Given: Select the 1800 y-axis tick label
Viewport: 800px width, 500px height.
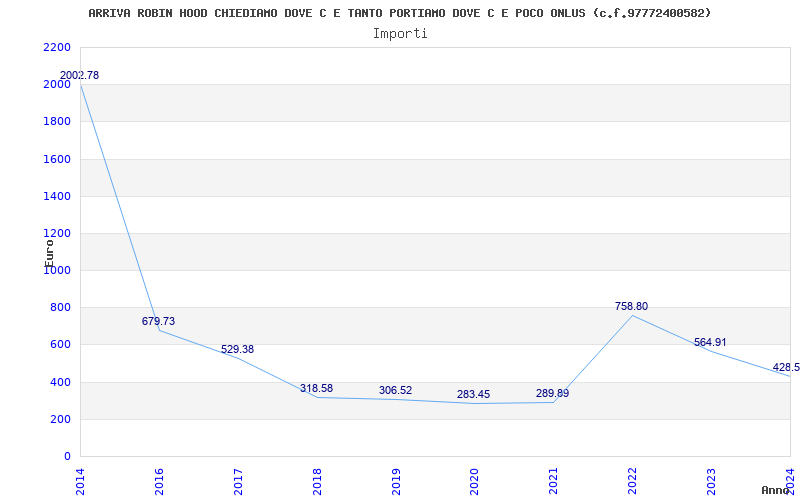Looking at the screenshot, I should click(x=57, y=122).
